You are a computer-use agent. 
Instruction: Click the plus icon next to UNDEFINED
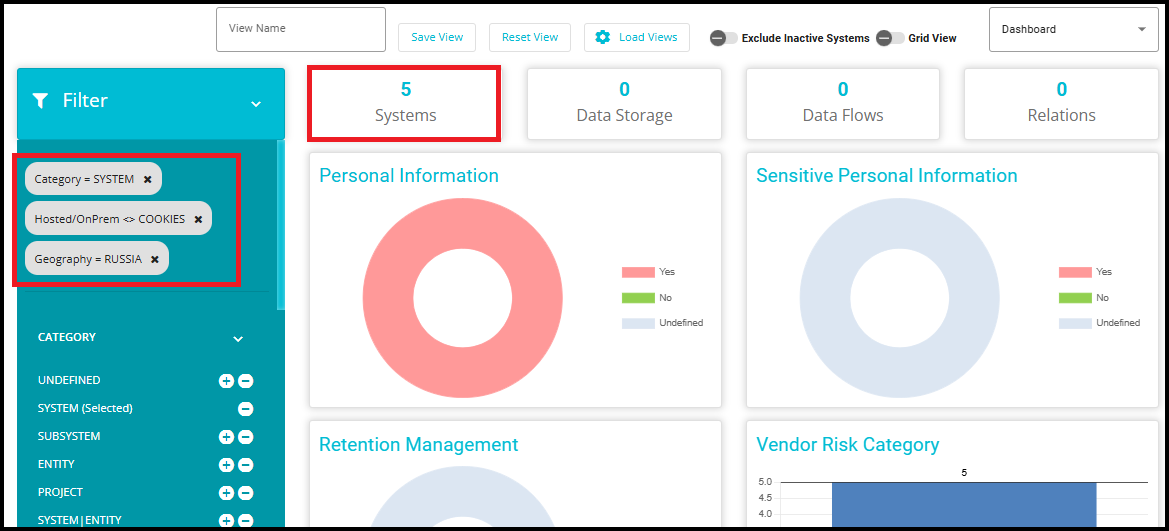[226, 381]
